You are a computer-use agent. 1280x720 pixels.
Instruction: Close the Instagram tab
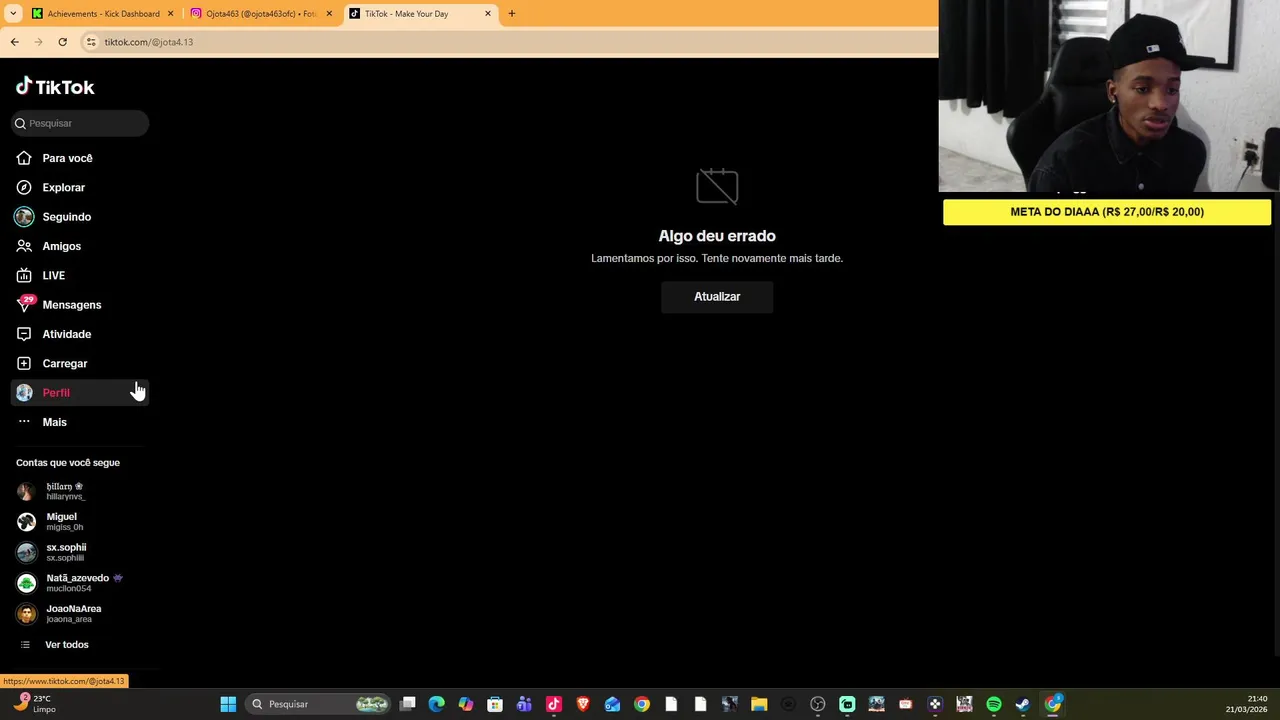(x=329, y=14)
